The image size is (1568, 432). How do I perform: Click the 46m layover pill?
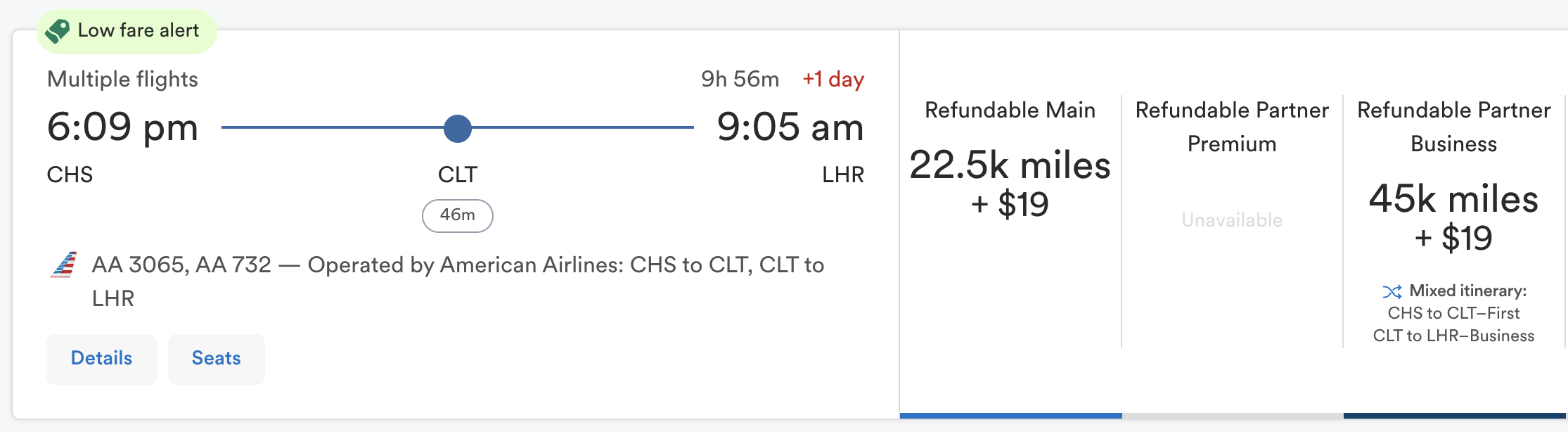click(x=458, y=215)
